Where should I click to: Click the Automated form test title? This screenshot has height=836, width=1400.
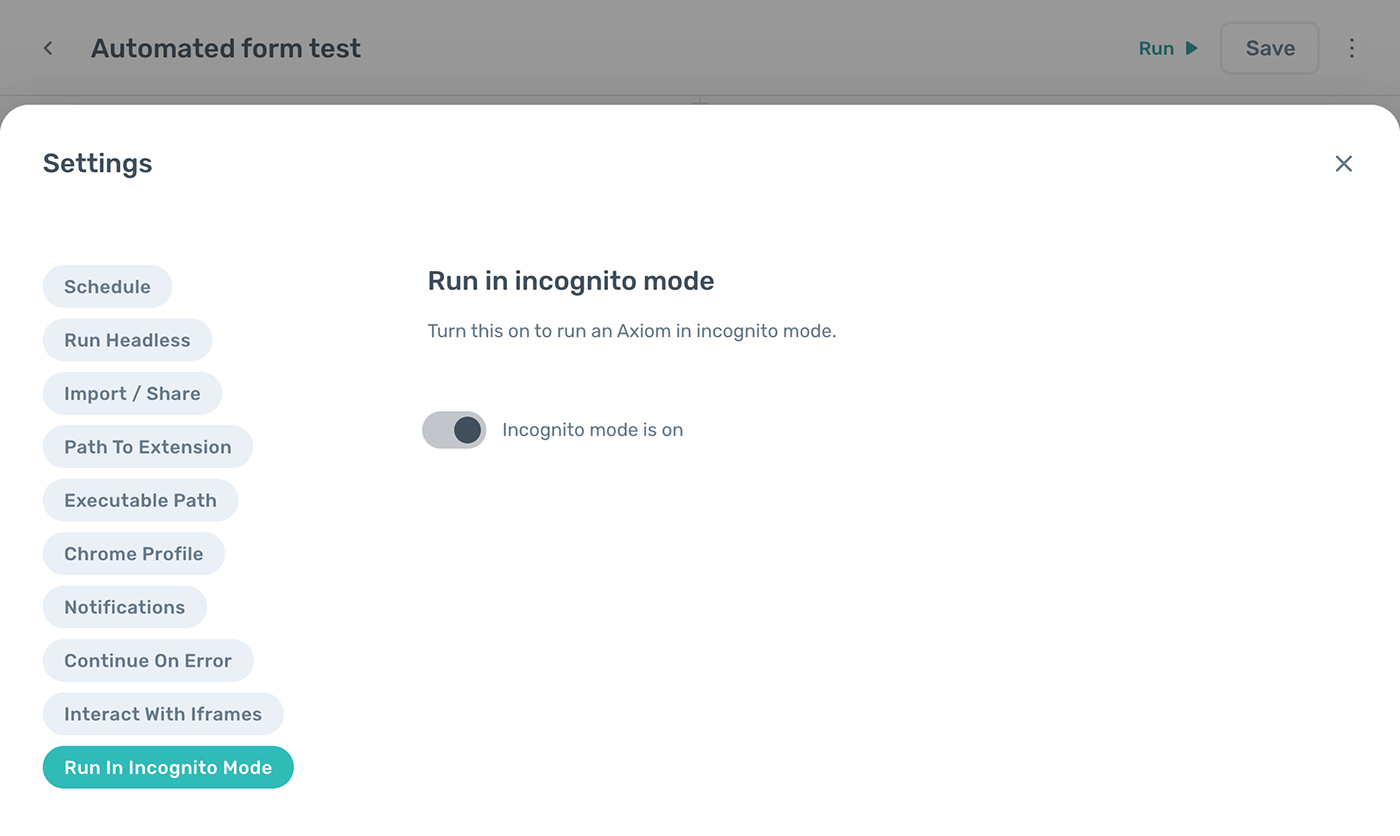click(x=226, y=48)
